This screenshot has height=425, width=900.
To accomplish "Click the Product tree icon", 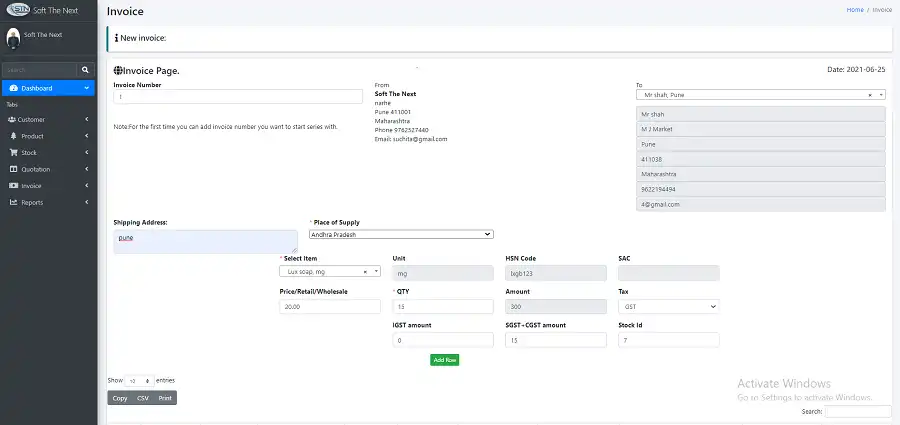I will tap(12, 136).
